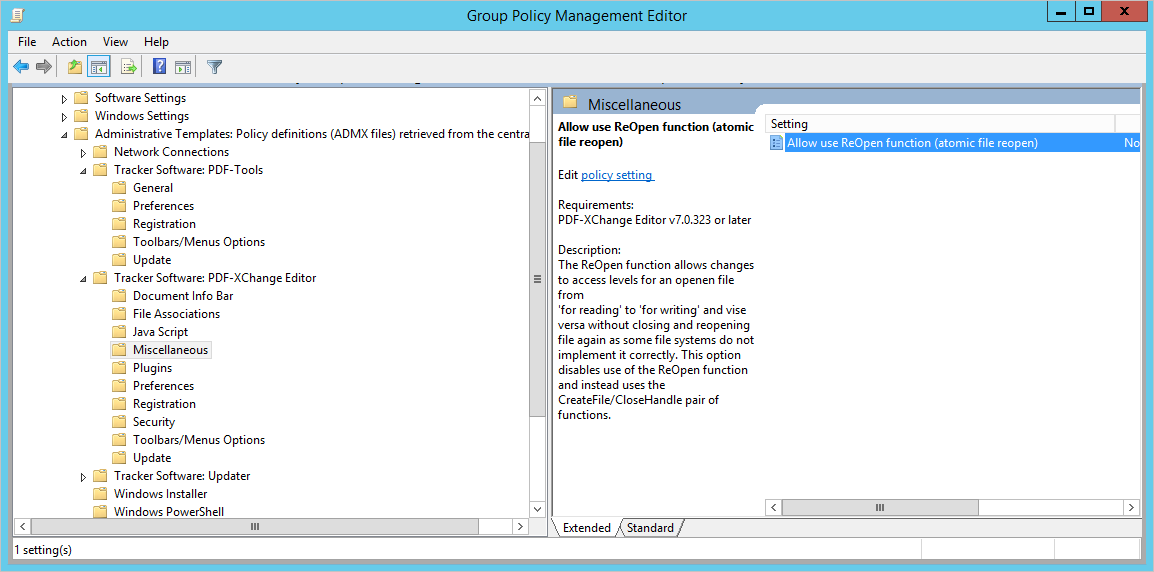Viewport: 1154px width, 572px height.
Task: Select File Associations tree item
Action: tap(176, 314)
